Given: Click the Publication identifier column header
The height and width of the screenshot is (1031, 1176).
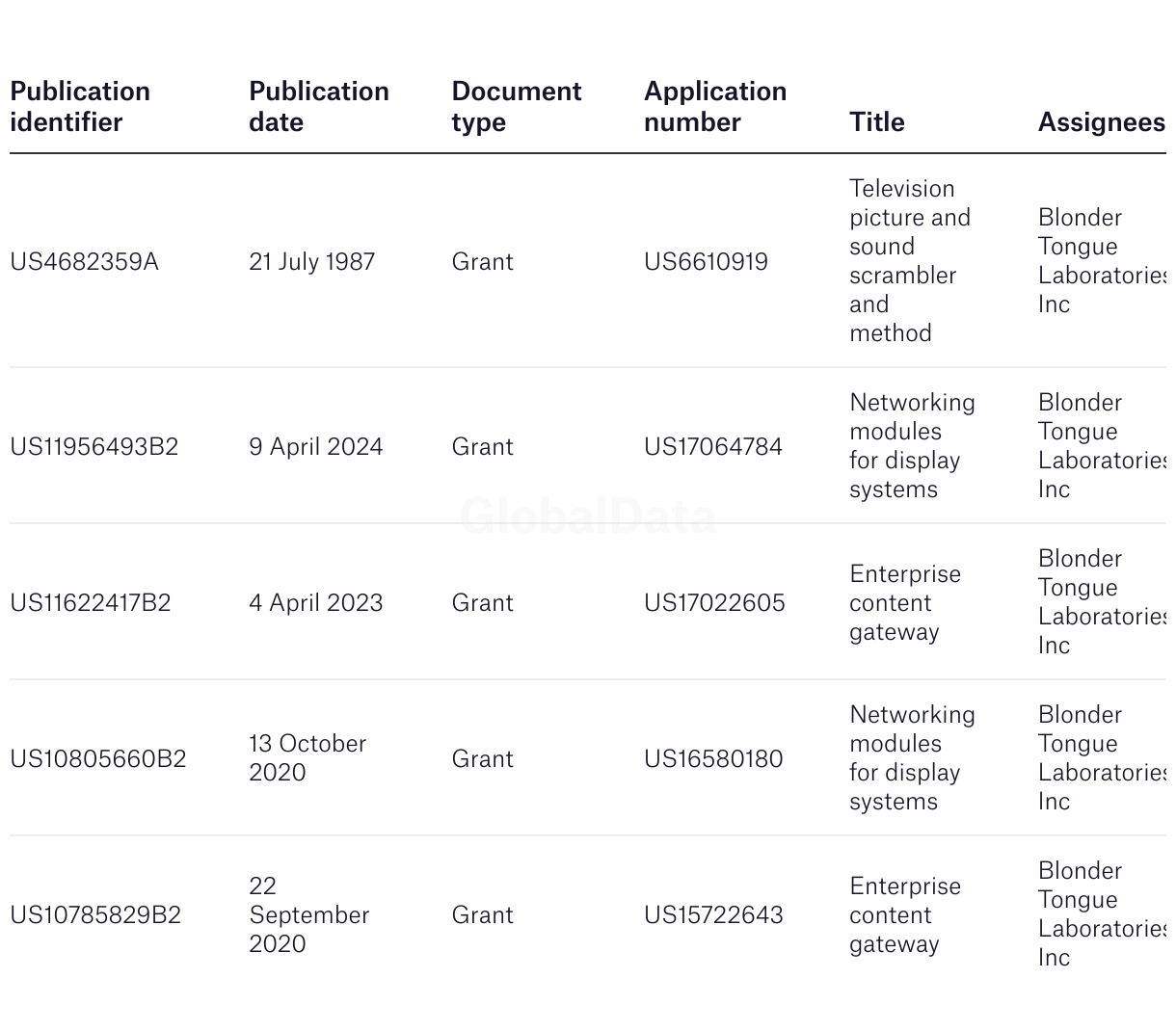Looking at the screenshot, I should pos(80,107).
